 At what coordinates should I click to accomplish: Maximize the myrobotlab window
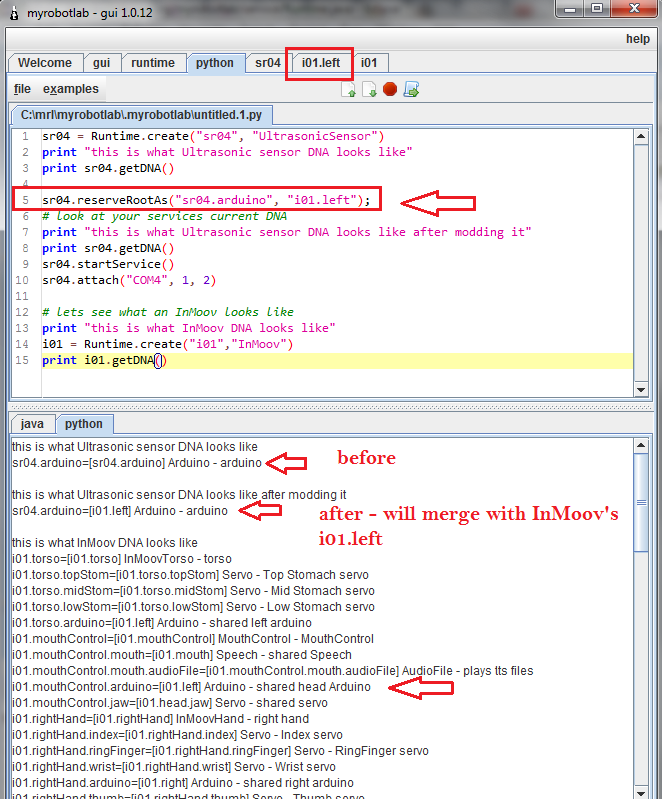click(x=597, y=8)
